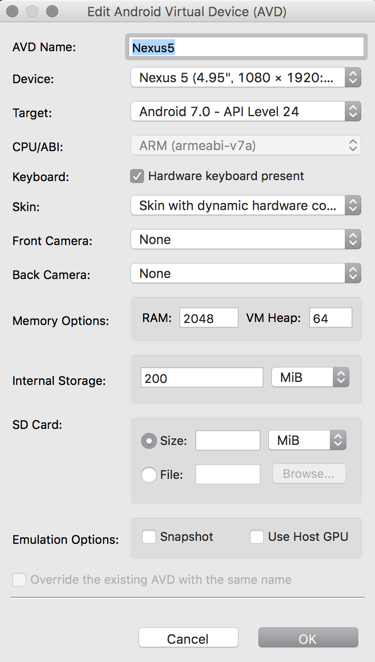
Task: Click the OK button
Action: click(x=308, y=638)
